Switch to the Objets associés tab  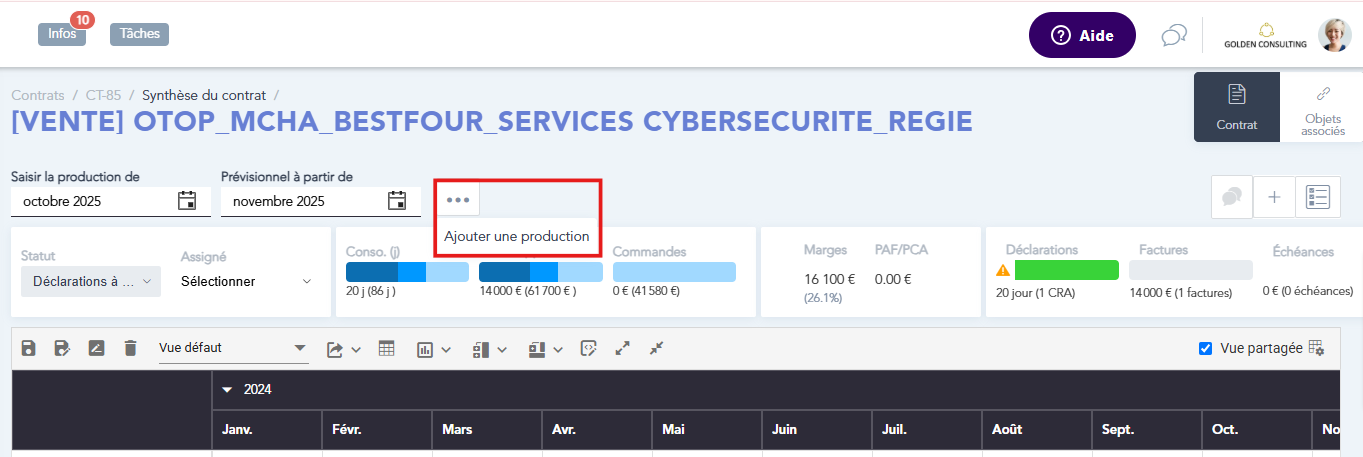[1323, 108]
